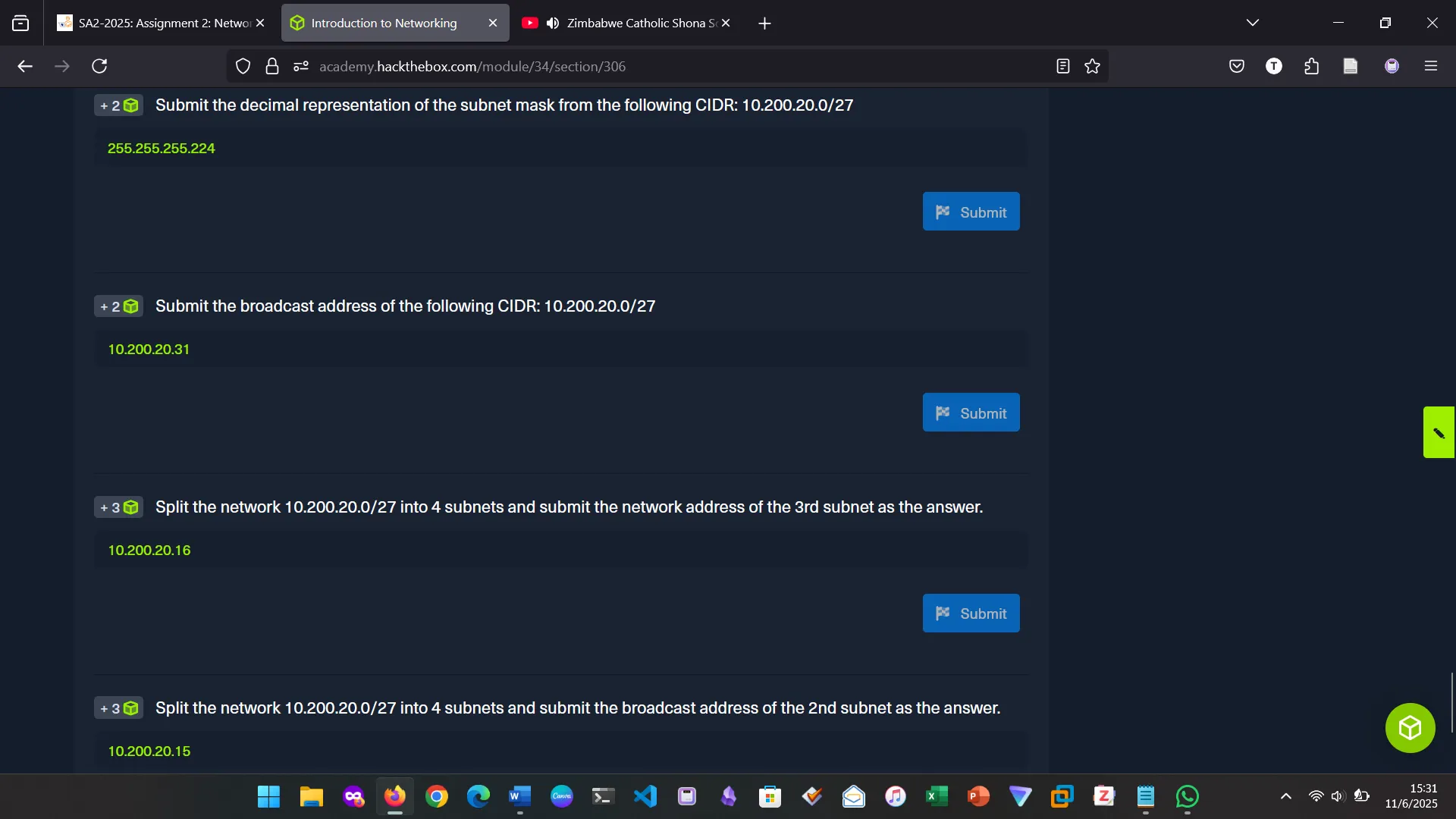Submit the 3rd subnet network address answer

coord(971,613)
